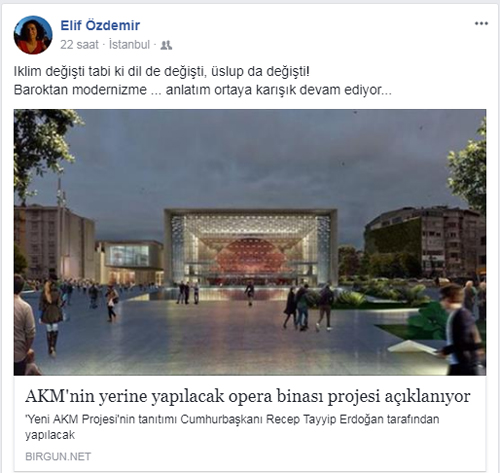The height and width of the screenshot is (473, 500).
Task: Click the BIRGUN.NET source label
Action: tap(58, 456)
